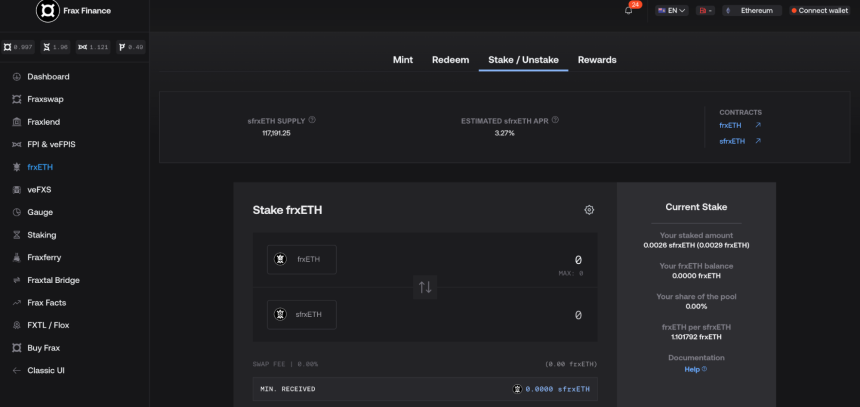Viewport: 860px width, 407px height.
Task: Open the EN language dropdown
Action: (672, 10)
